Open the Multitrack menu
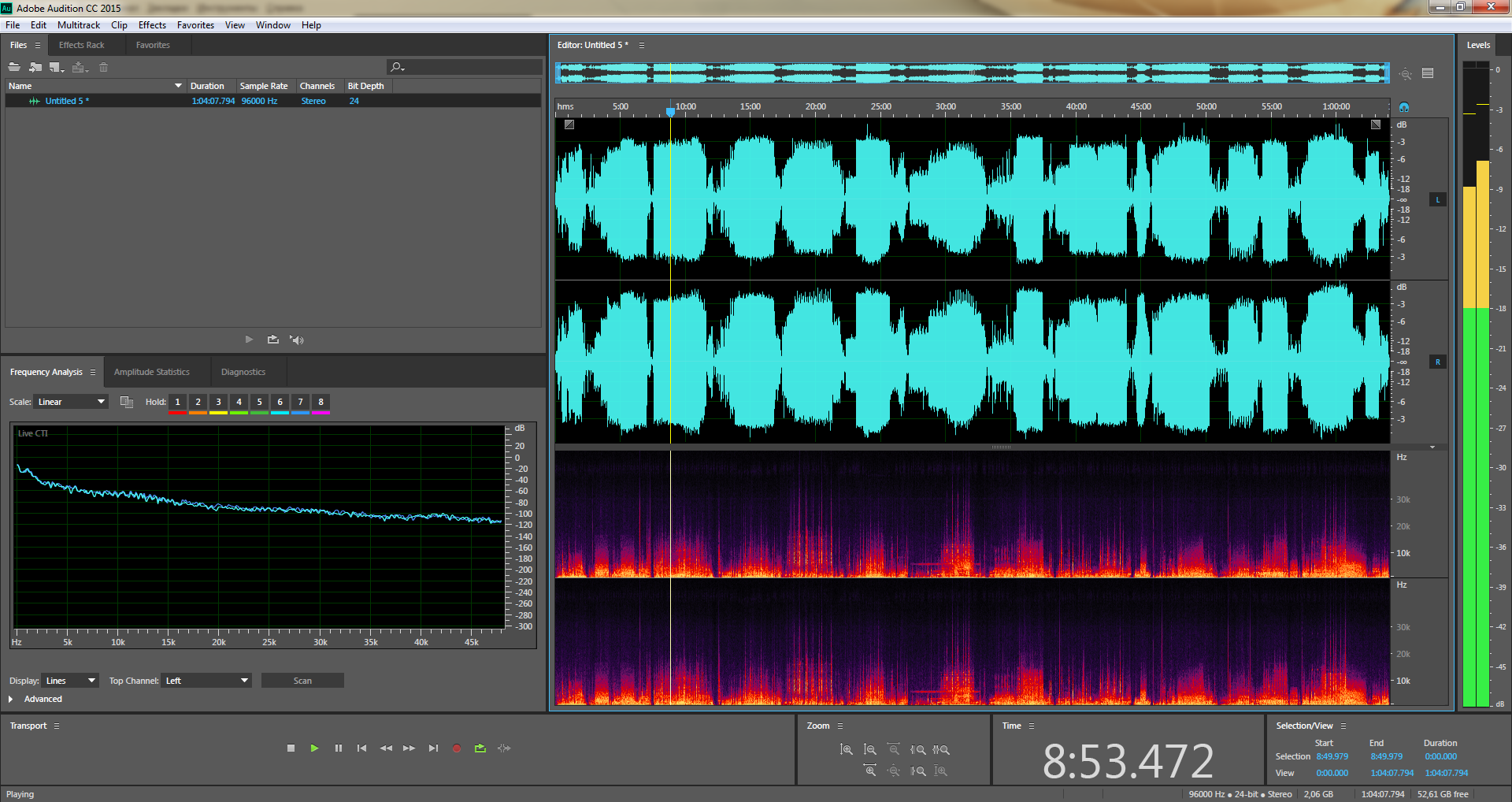 point(79,25)
